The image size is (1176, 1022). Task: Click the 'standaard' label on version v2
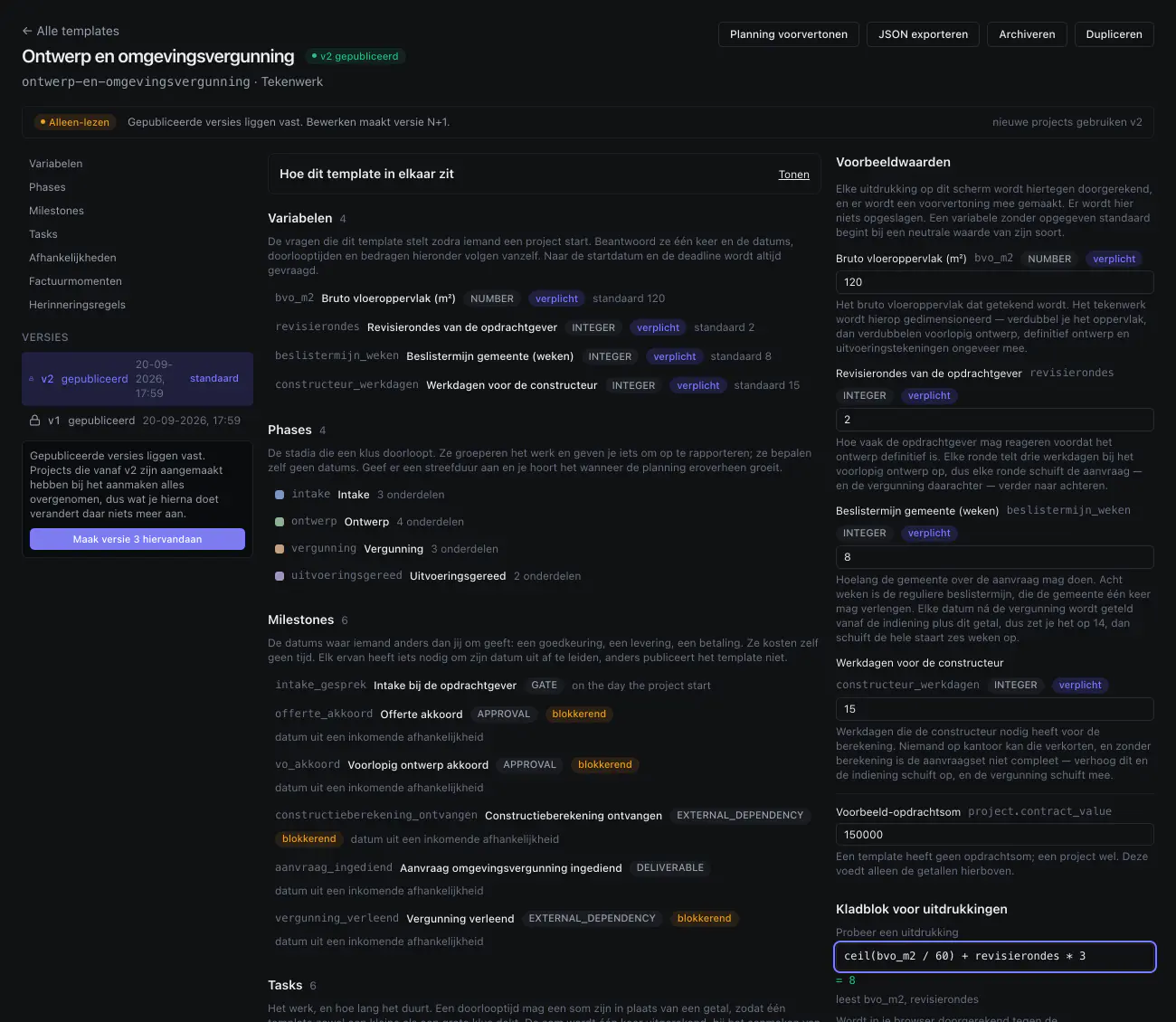click(214, 379)
